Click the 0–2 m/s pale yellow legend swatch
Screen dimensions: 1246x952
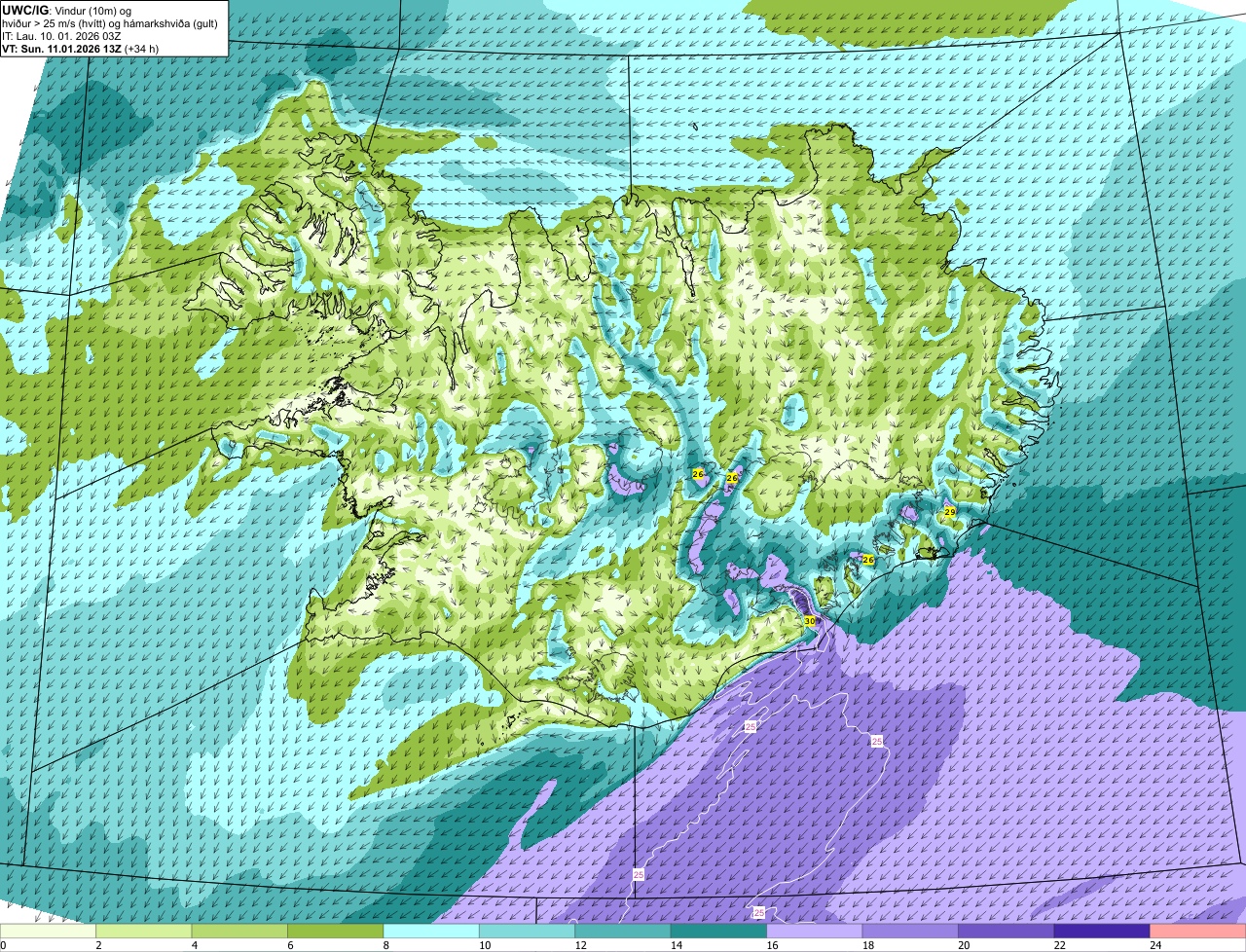pyautogui.click(x=49, y=931)
